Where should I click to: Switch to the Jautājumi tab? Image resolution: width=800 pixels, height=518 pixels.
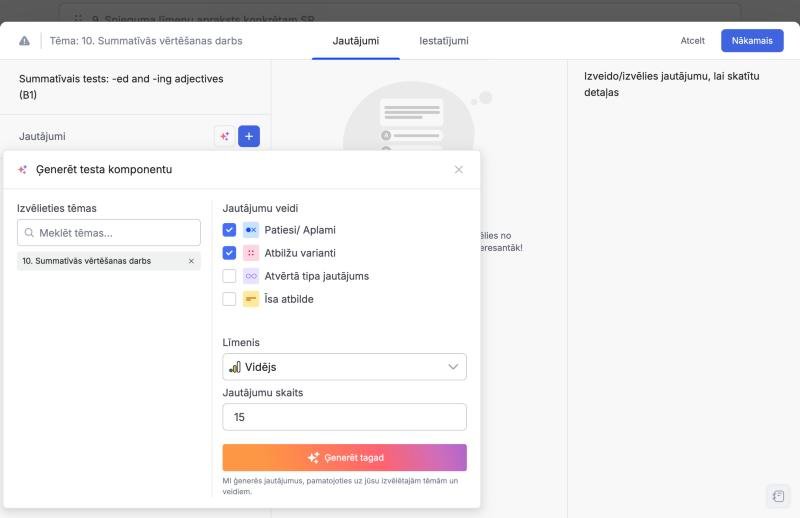point(356,41)
